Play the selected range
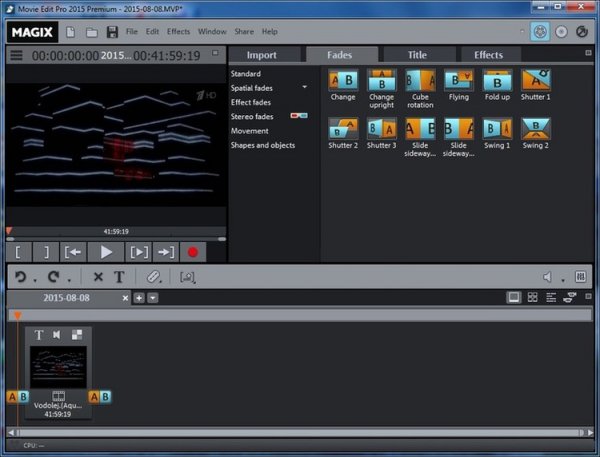600x457 pixels. pyautogui.click(x=139, y=252)
